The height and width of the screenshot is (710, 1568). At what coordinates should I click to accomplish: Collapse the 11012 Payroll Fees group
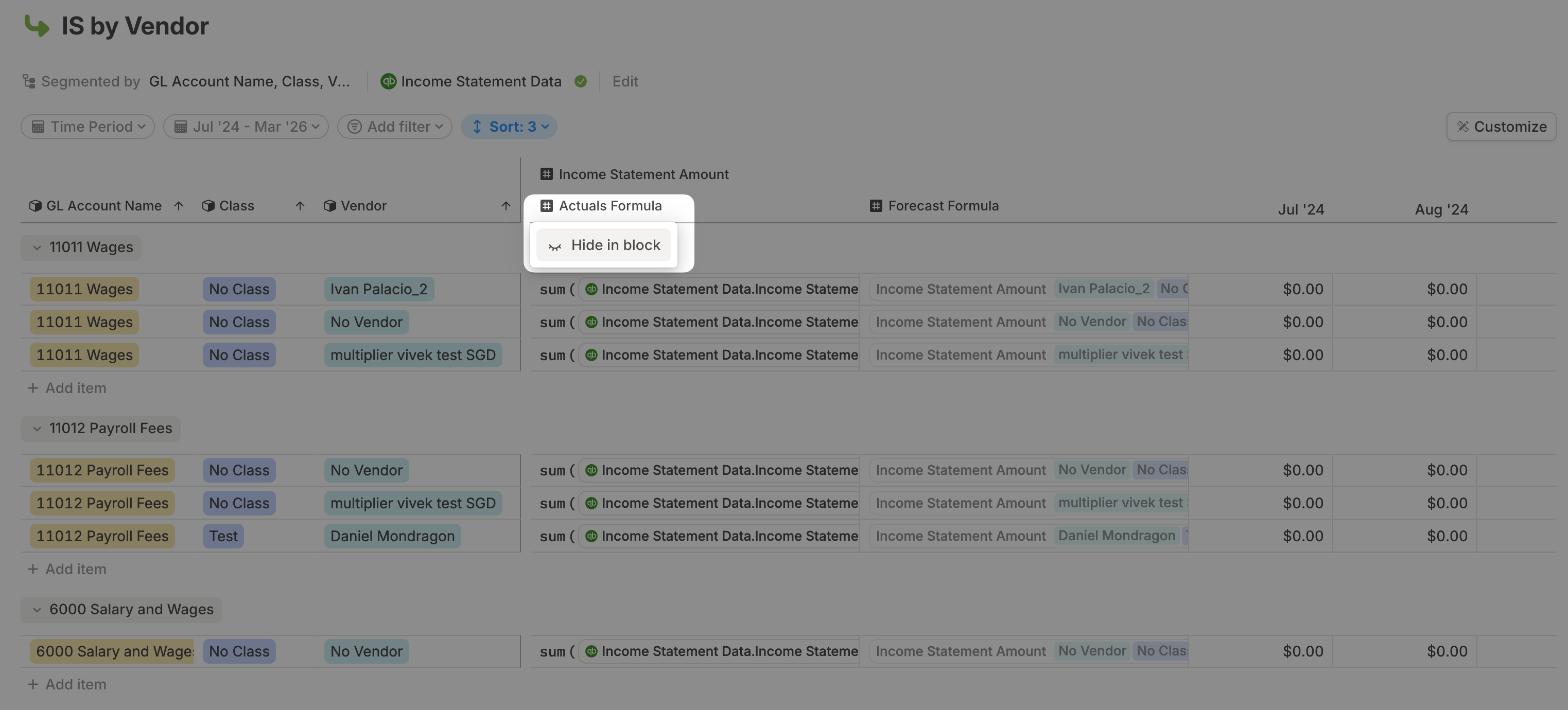37,428
